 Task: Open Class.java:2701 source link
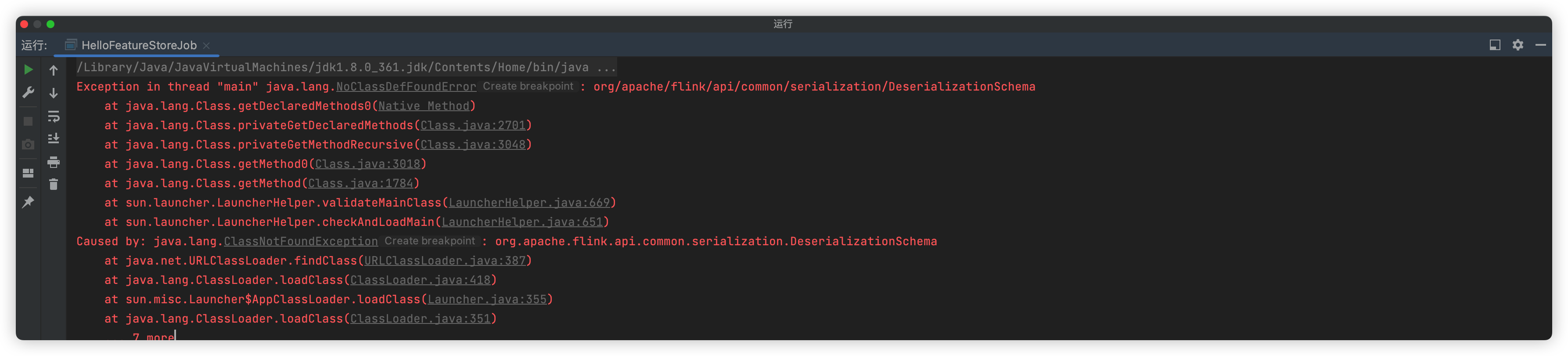(475, 125)
